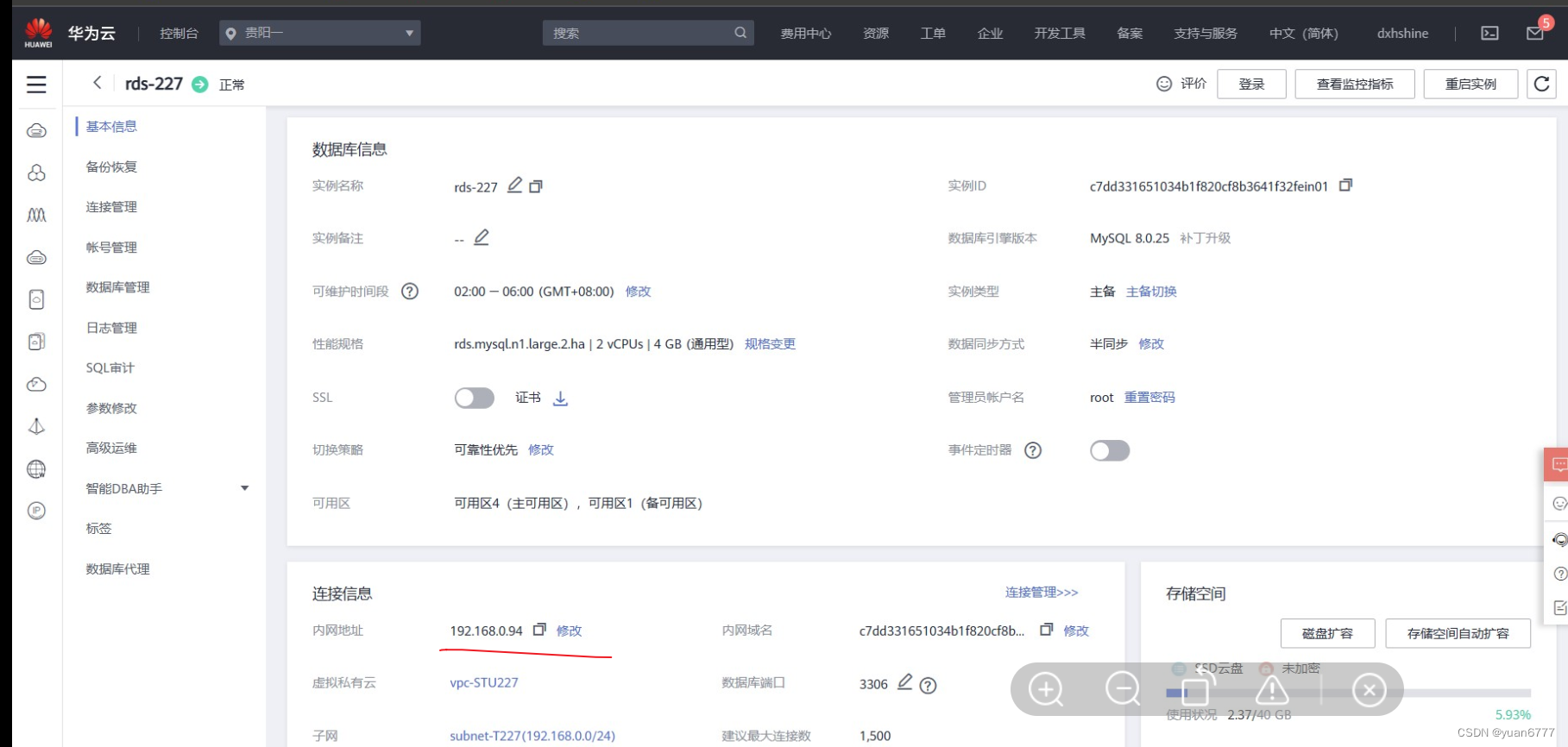
Task: Click the IP icon in left sidebar
Action: pyautogui.click(x=36, y=511)
